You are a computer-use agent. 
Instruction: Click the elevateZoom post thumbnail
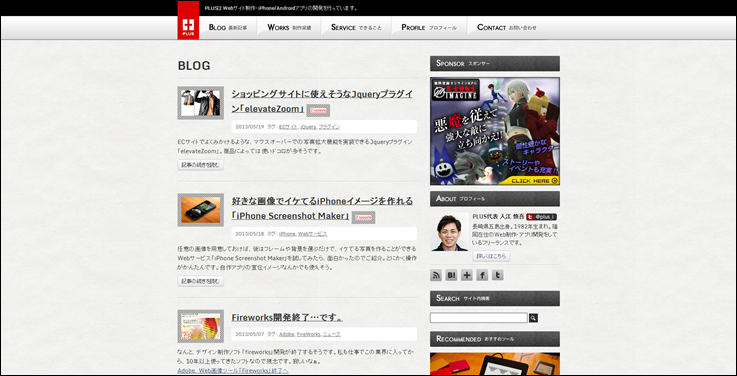click(x=201, y=103)
